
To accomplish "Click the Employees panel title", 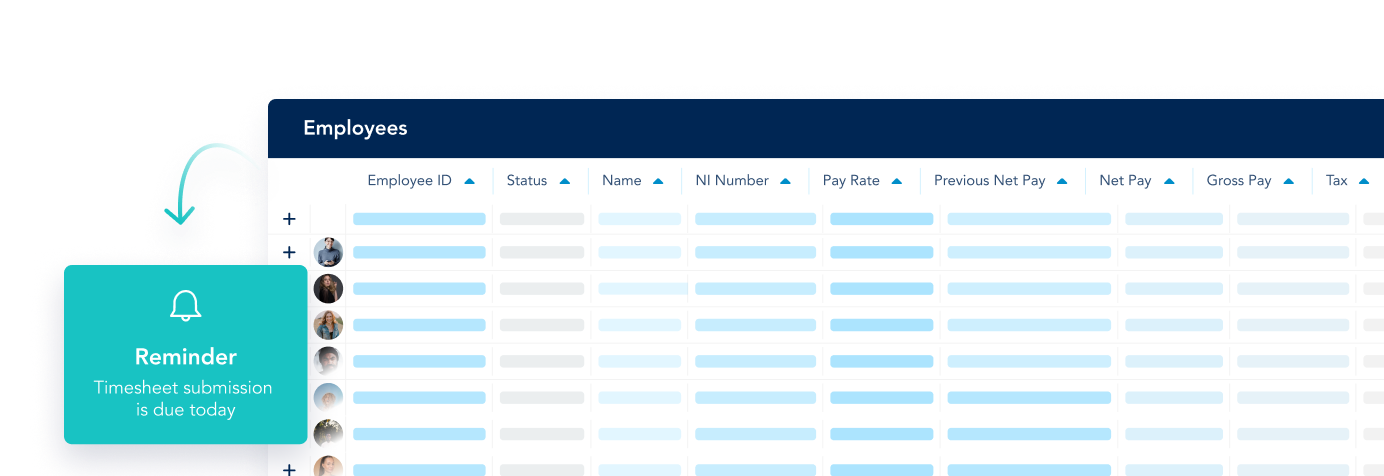I will [x=355, y=128].
